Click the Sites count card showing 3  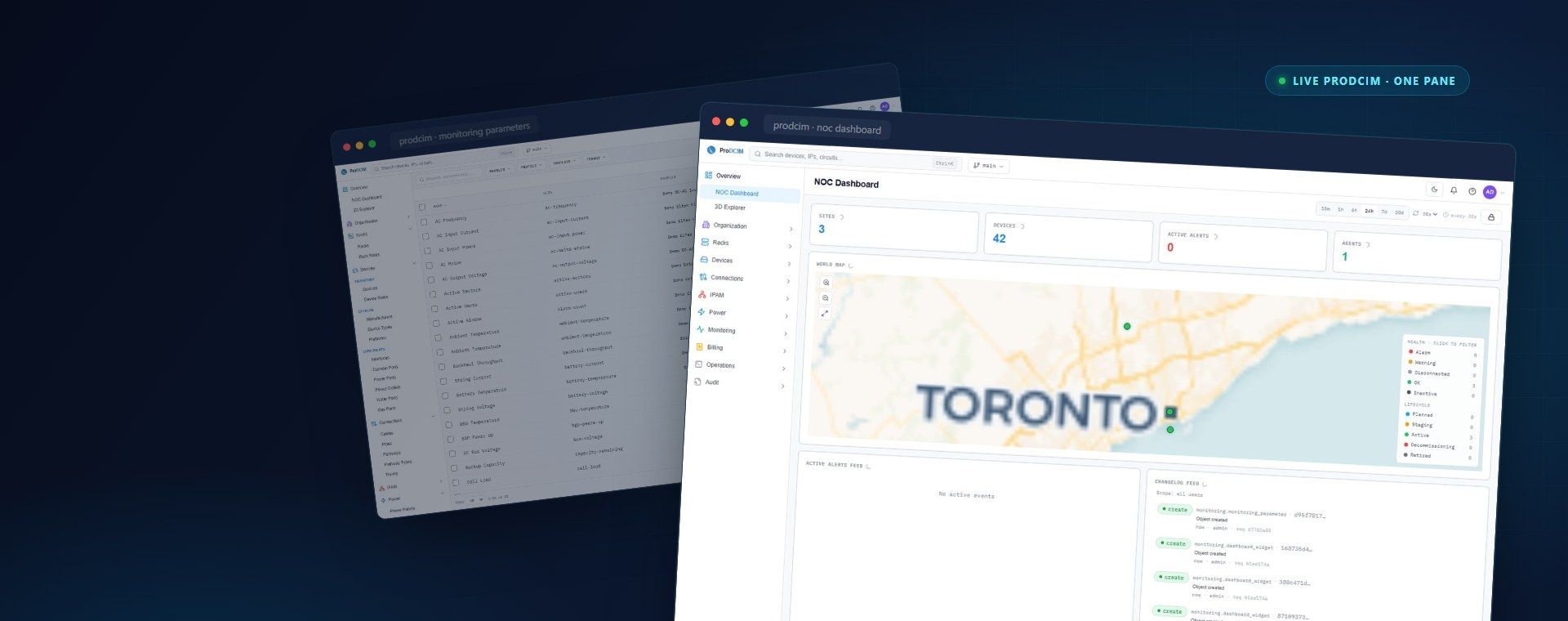894,230
